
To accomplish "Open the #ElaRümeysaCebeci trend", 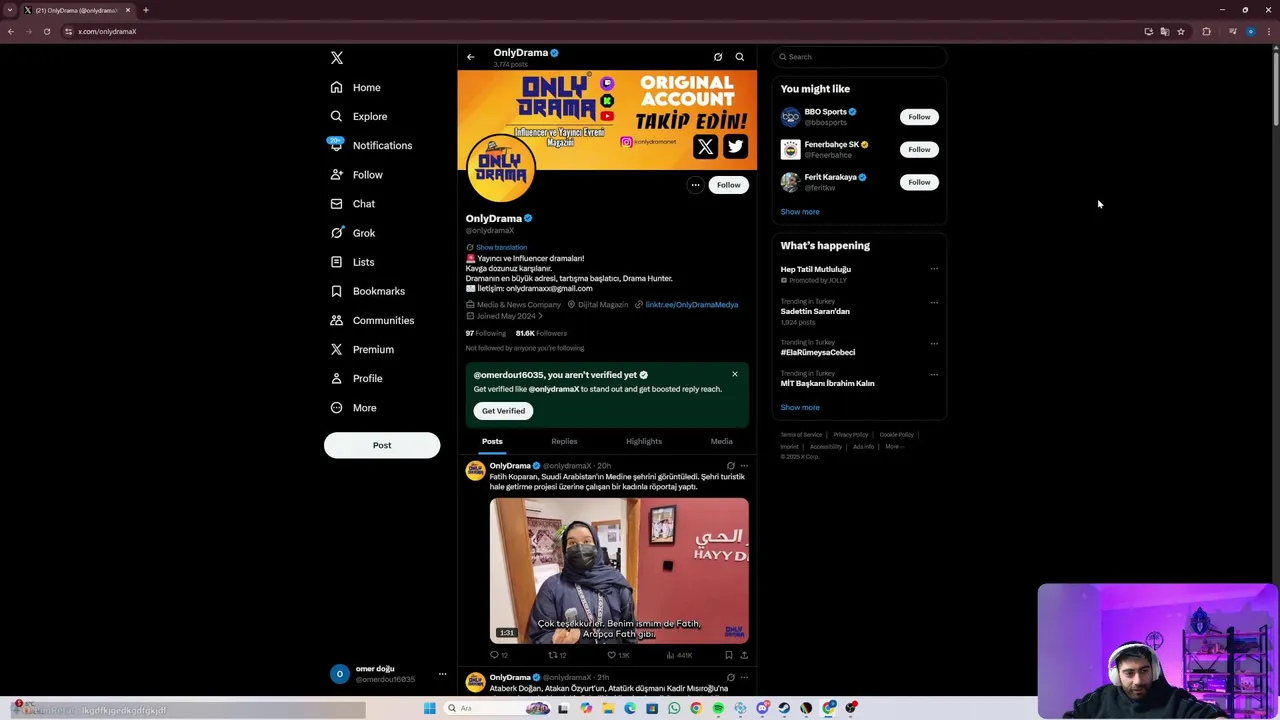I will 818,352.
